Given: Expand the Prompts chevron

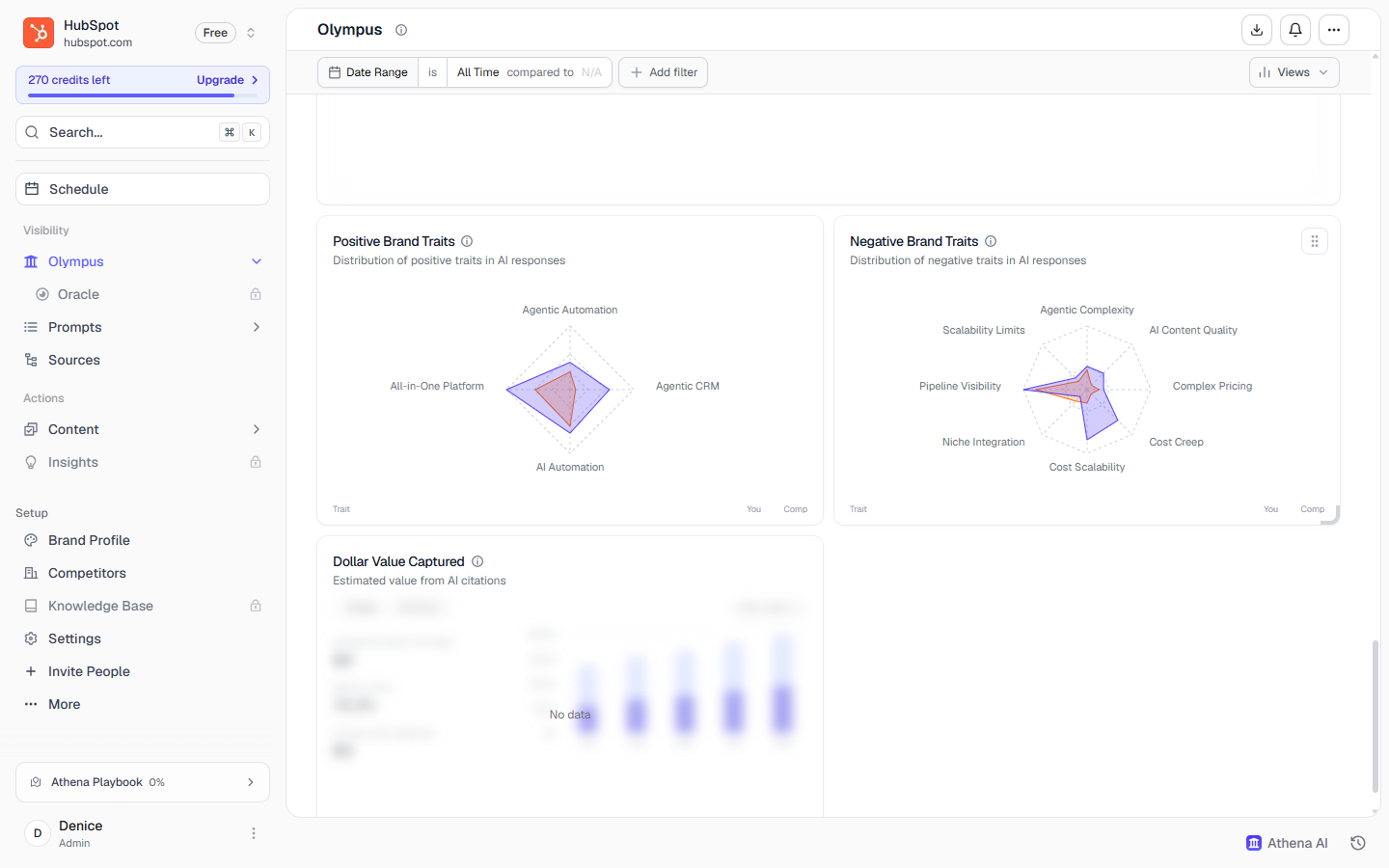Looking at the screenshot, I should tap(257, 327).
